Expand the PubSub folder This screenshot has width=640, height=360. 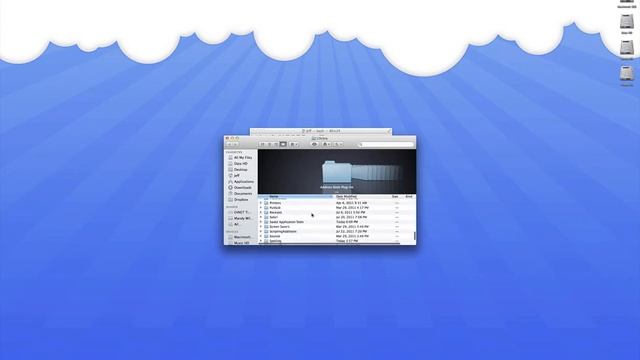tap(261, 208)
